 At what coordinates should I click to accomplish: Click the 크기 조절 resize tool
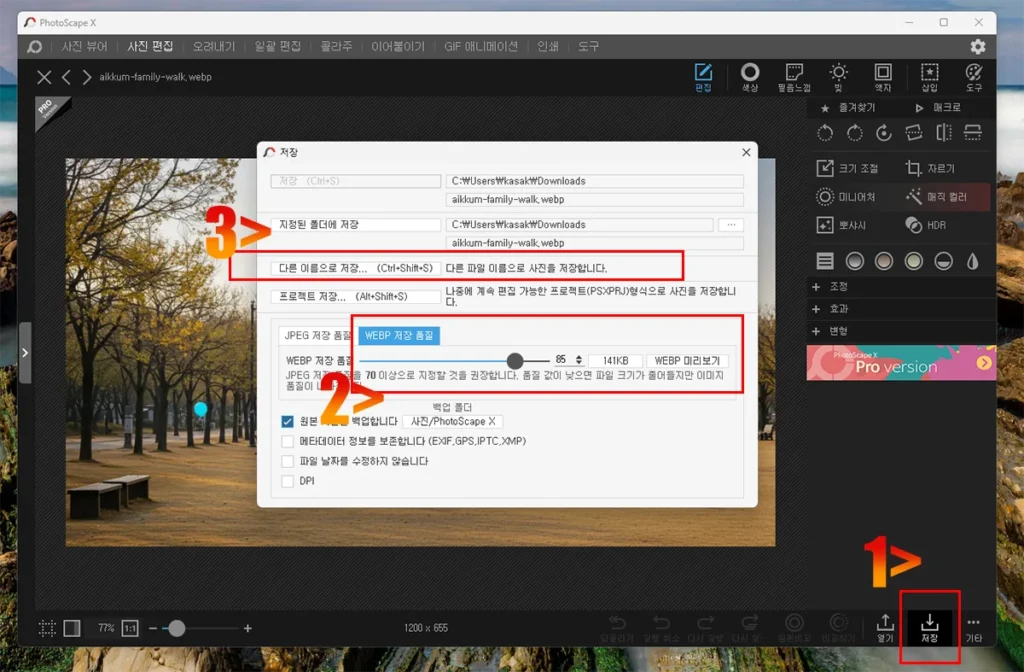pos(848,169)
